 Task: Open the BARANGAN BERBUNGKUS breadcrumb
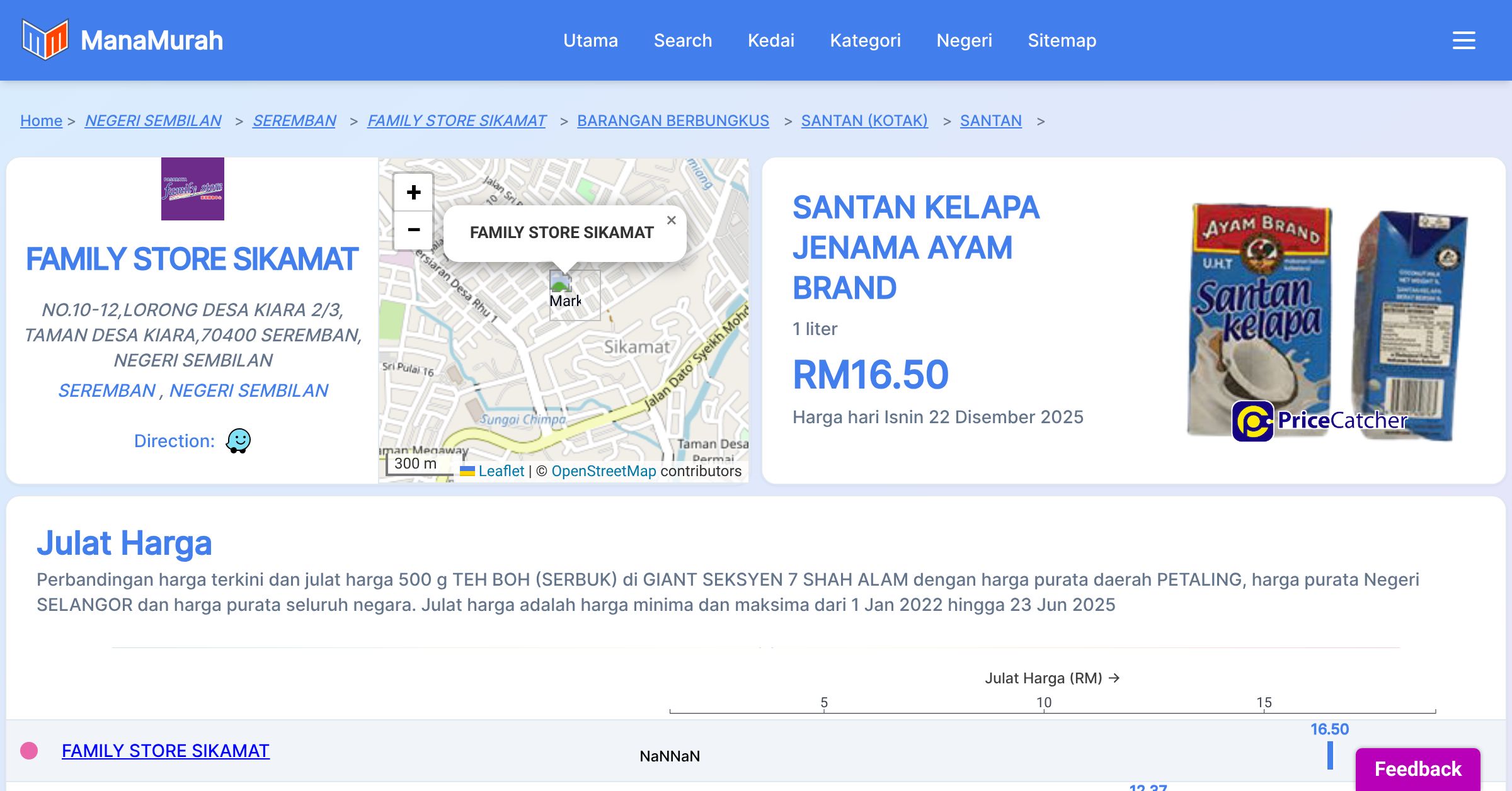coord(673,120)
